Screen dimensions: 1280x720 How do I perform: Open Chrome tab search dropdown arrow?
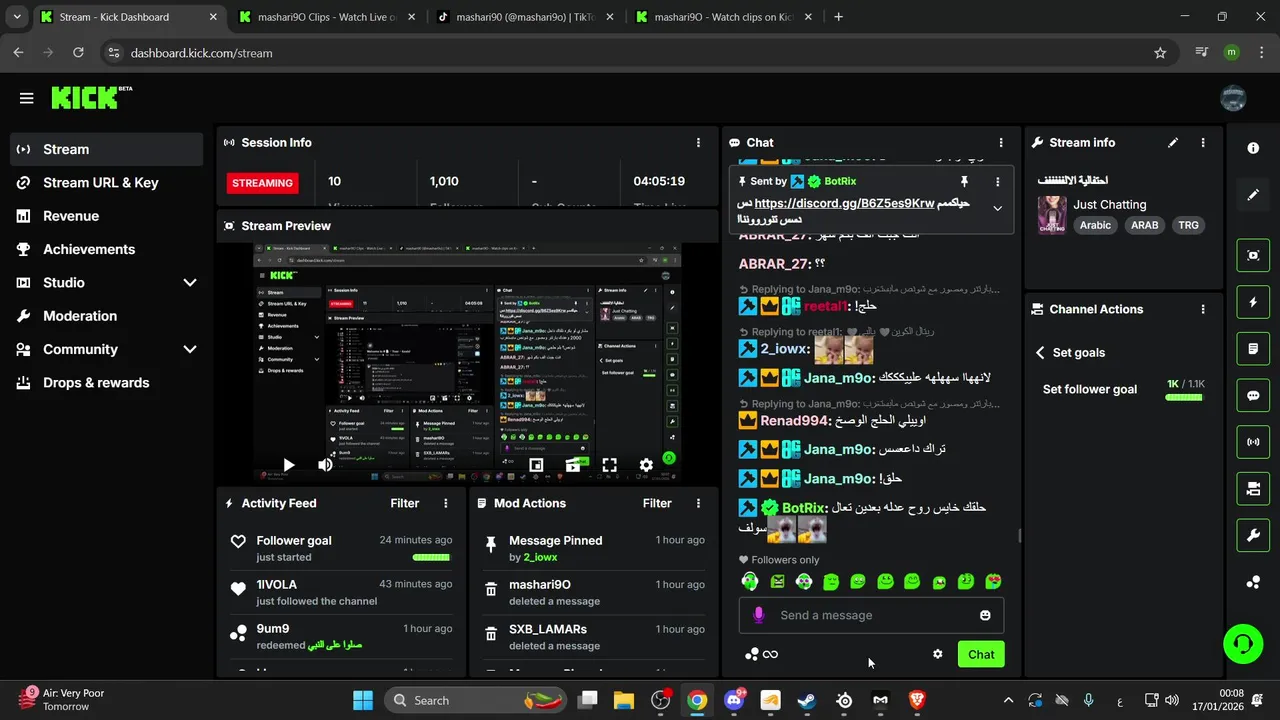pos(17,17)
